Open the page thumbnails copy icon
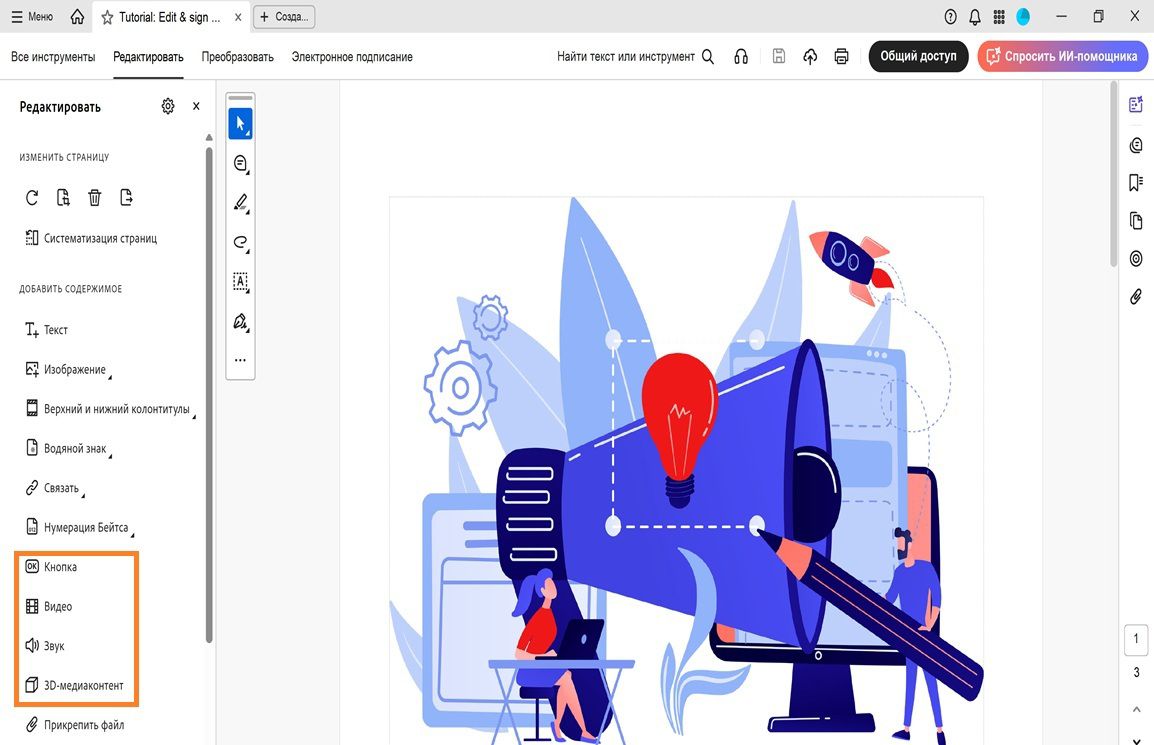1154x745 pixels. pos(1136,220)
